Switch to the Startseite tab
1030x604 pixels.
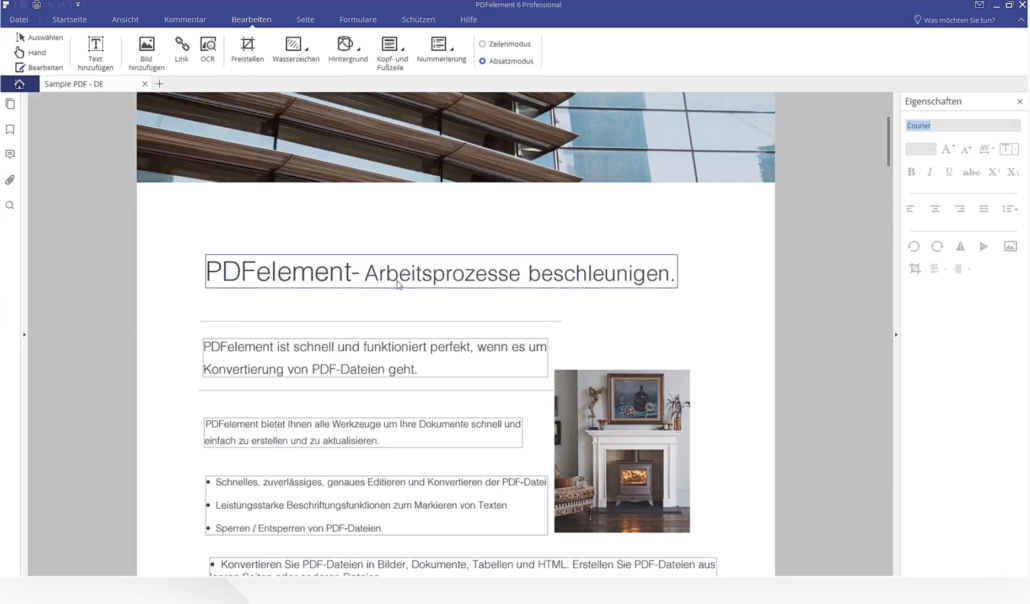[70, 20]
